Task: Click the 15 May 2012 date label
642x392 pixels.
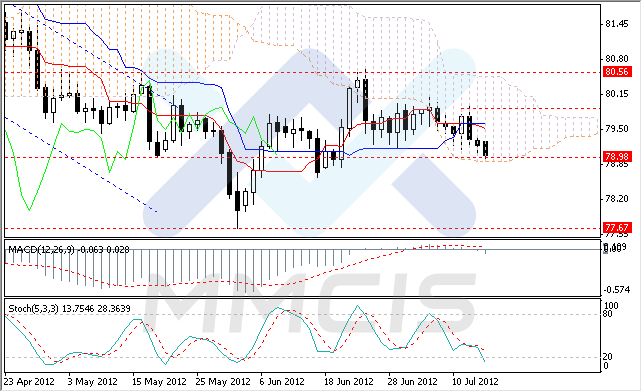Action: point(159,382)
